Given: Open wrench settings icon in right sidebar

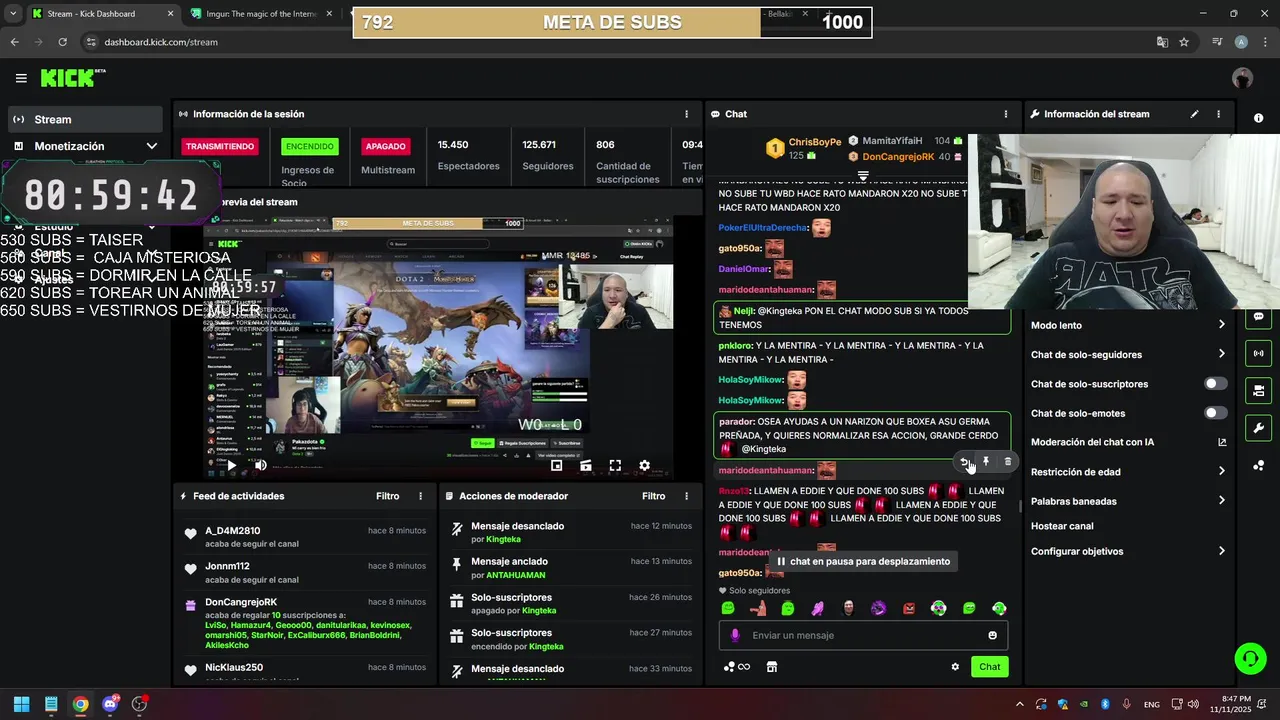Looking at the screenshot, I should (x=1258, y=428).
